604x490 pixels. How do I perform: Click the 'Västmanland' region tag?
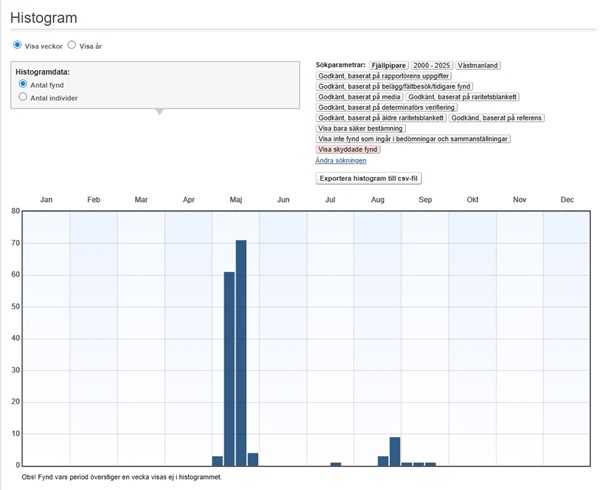478,65
